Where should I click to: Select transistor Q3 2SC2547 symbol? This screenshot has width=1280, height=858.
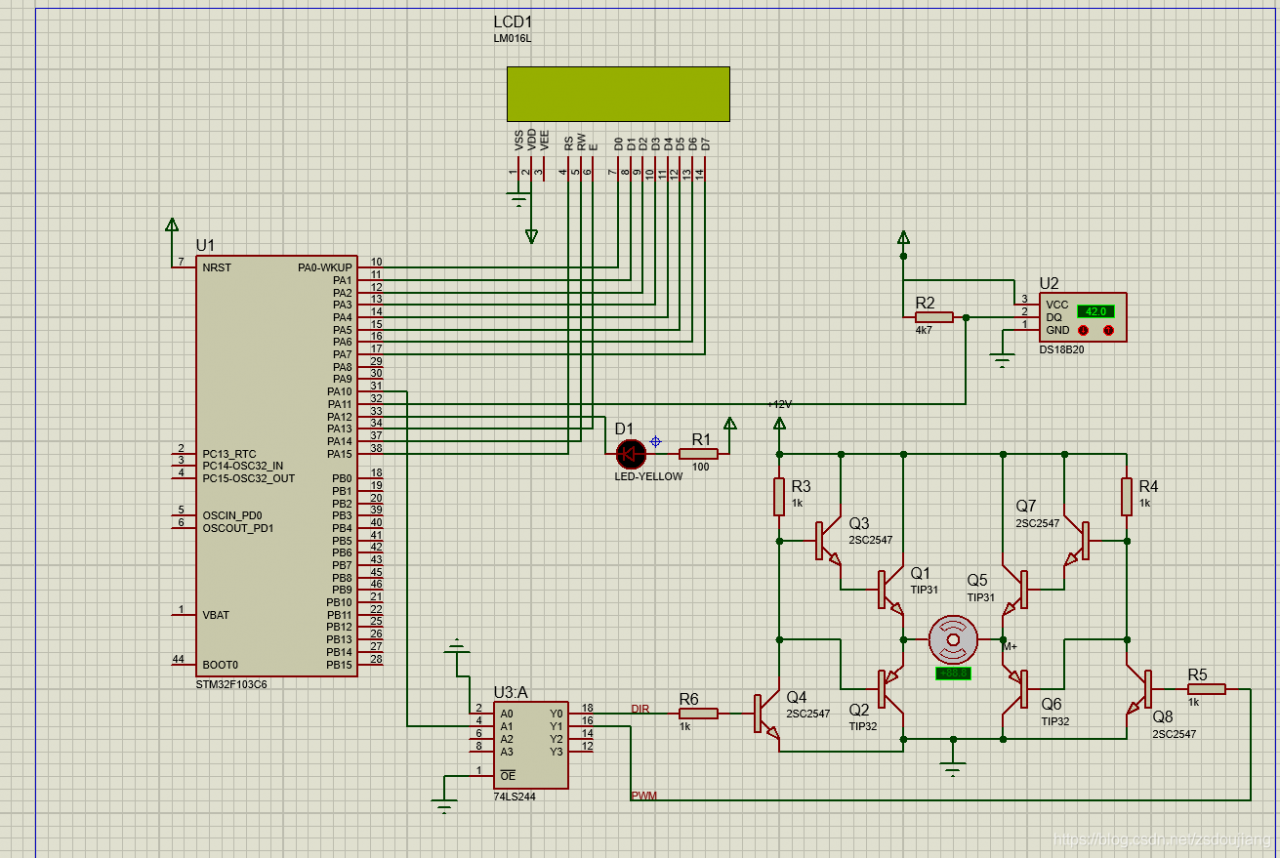pos(827,541)
